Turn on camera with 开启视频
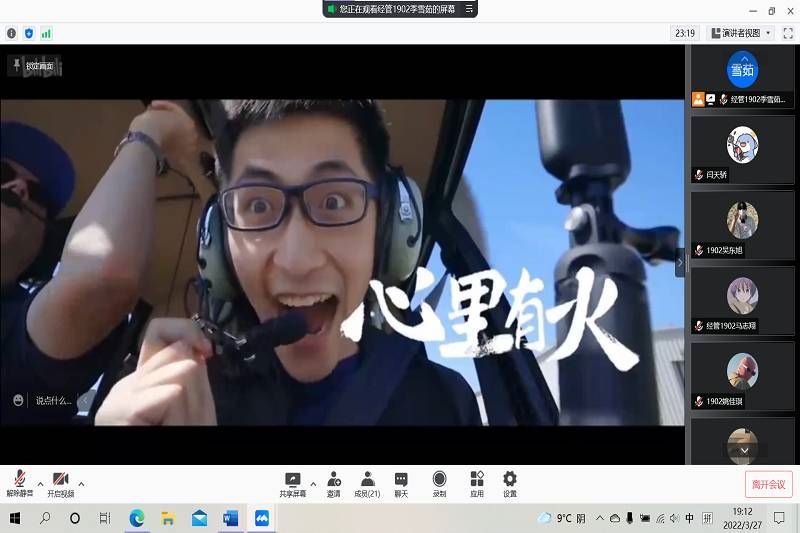Image resolution: width=800 pixels, height=533 pixels. (60, 483)
